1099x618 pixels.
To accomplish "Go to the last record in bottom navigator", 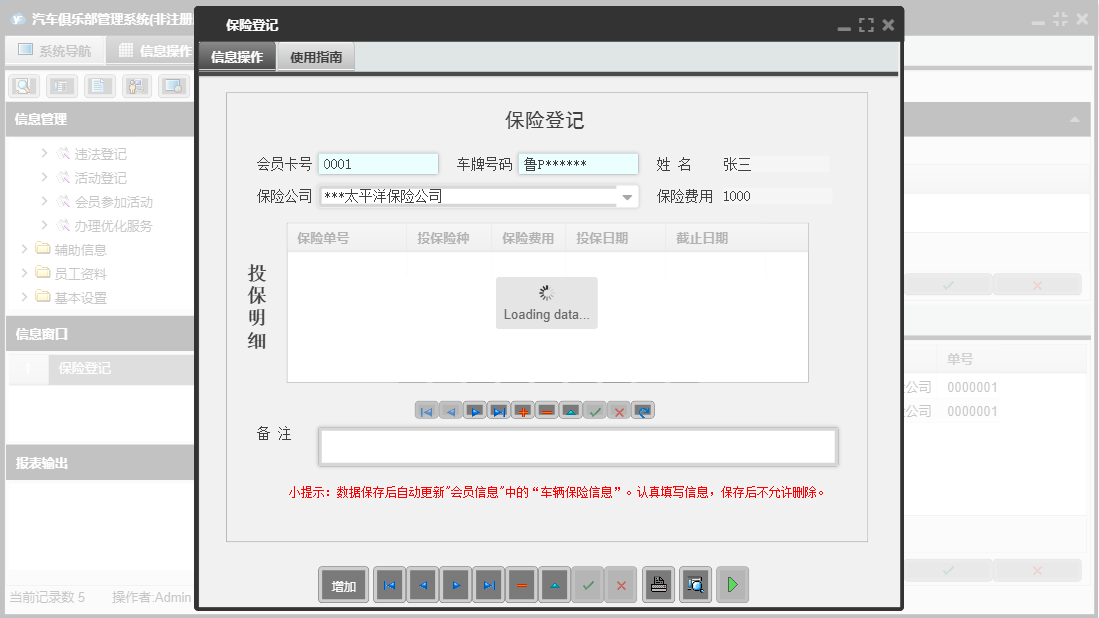I will point(489,585).
